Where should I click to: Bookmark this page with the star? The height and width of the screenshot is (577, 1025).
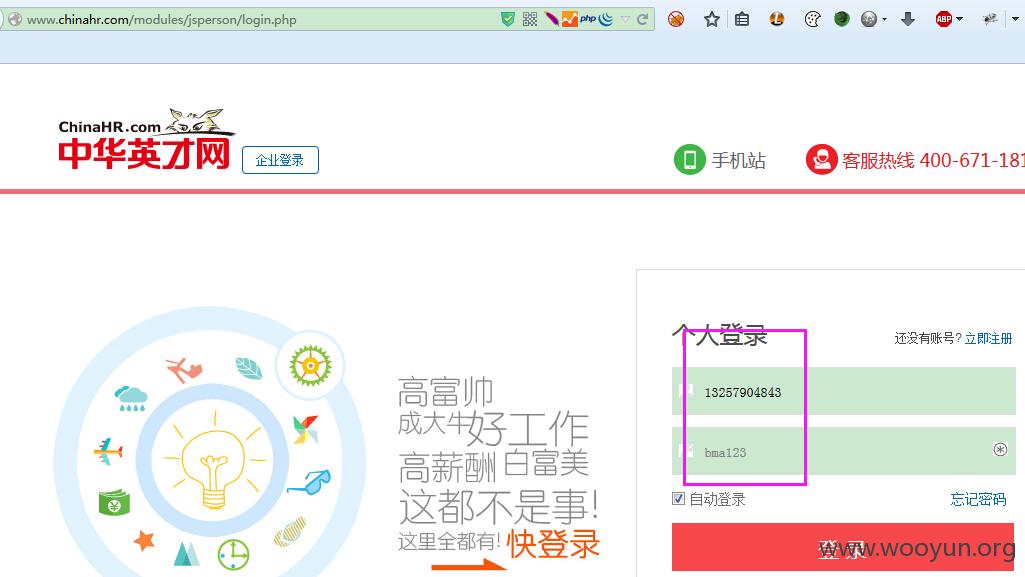712,20
